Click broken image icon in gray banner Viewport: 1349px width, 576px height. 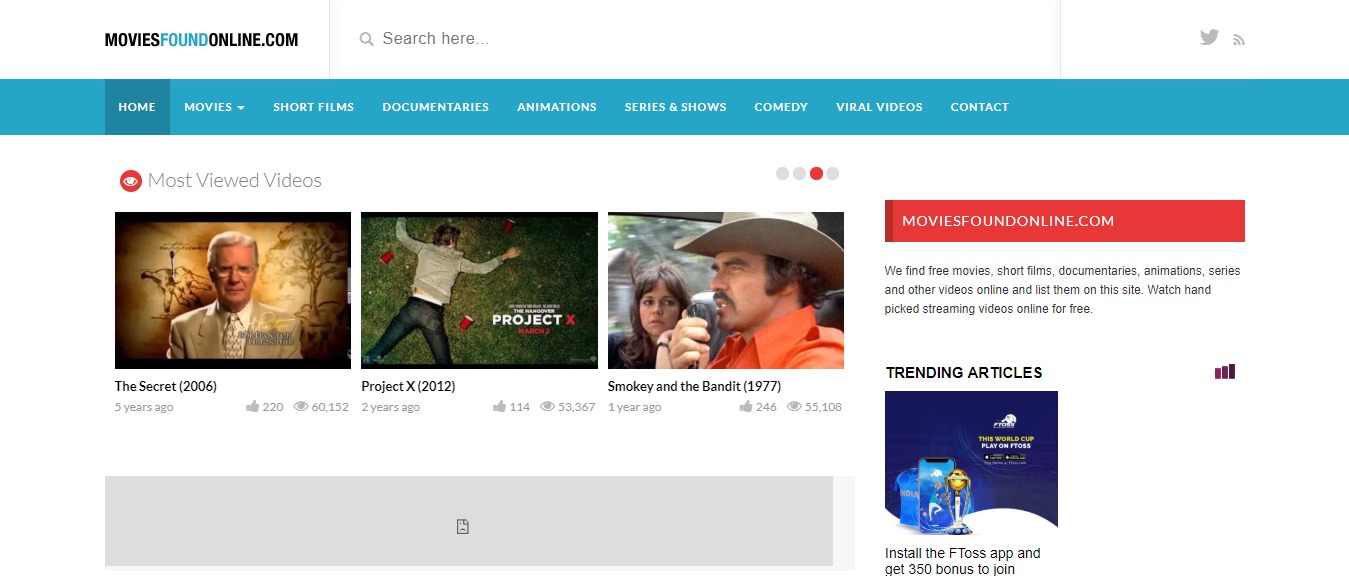[463, 527]
